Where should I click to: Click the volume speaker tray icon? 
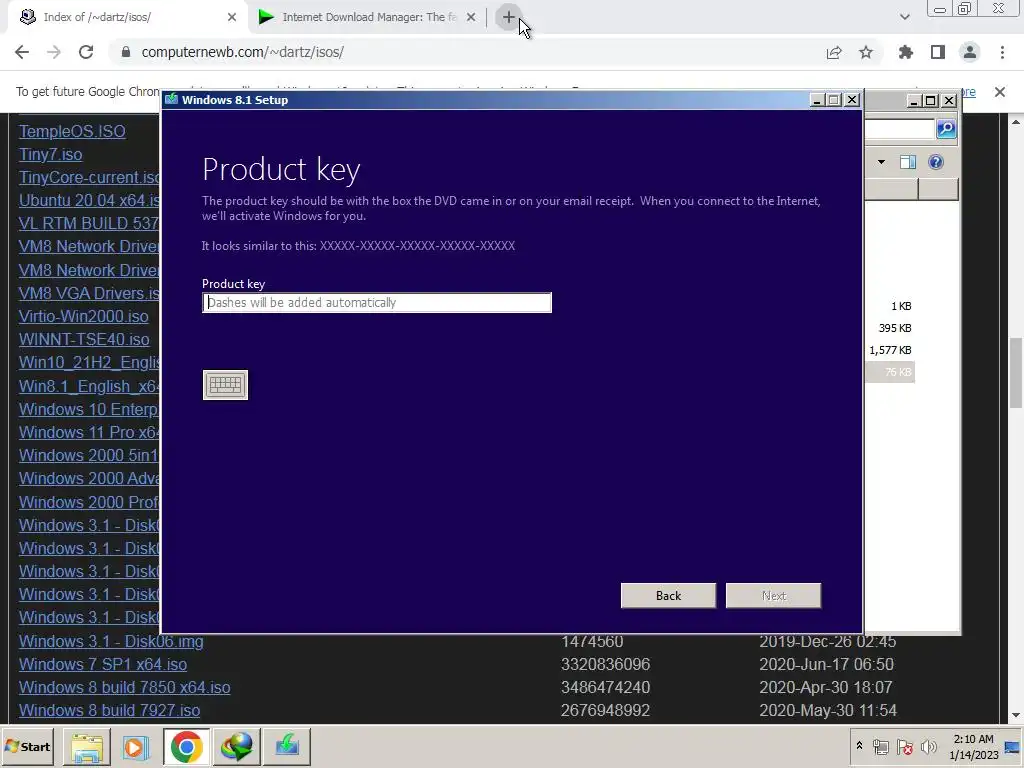coord(928,747)
